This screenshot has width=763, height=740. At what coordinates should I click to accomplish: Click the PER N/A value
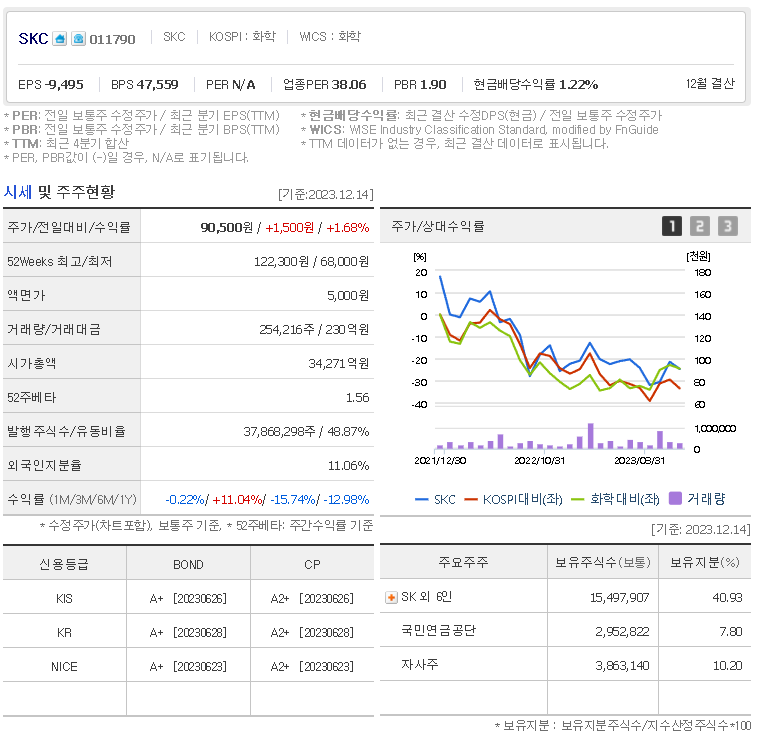coord(231,85)
